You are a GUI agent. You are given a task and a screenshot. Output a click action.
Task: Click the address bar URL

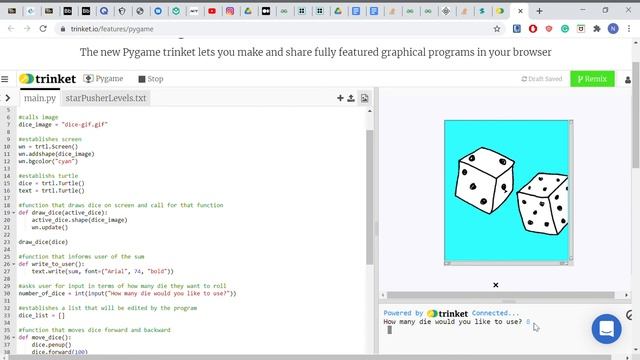click(x=112, y=29)
